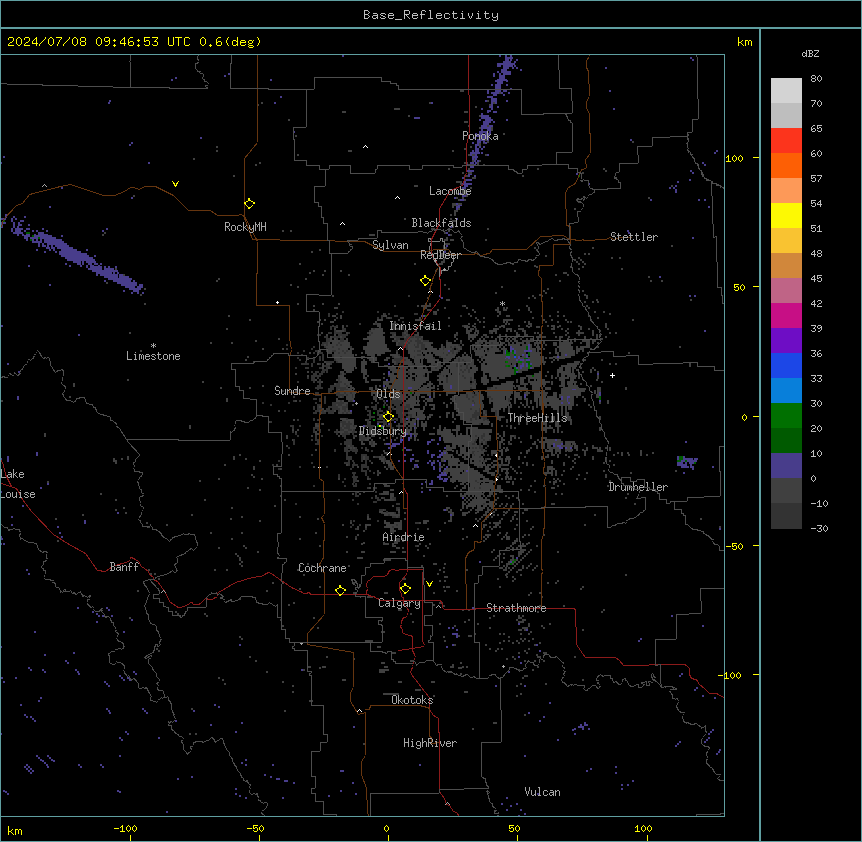Click the Cochrane map label
Screen dimensions: 862x842
(322, 568)
